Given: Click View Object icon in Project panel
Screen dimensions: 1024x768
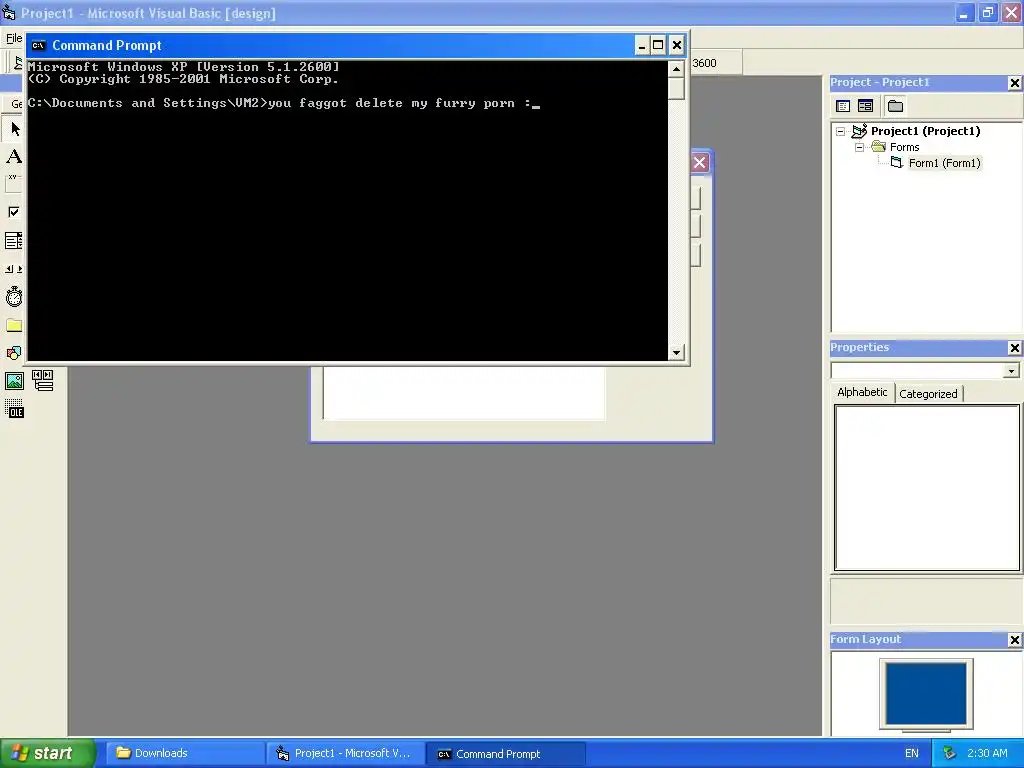Looking at the screenshot, I should (865, 106).
